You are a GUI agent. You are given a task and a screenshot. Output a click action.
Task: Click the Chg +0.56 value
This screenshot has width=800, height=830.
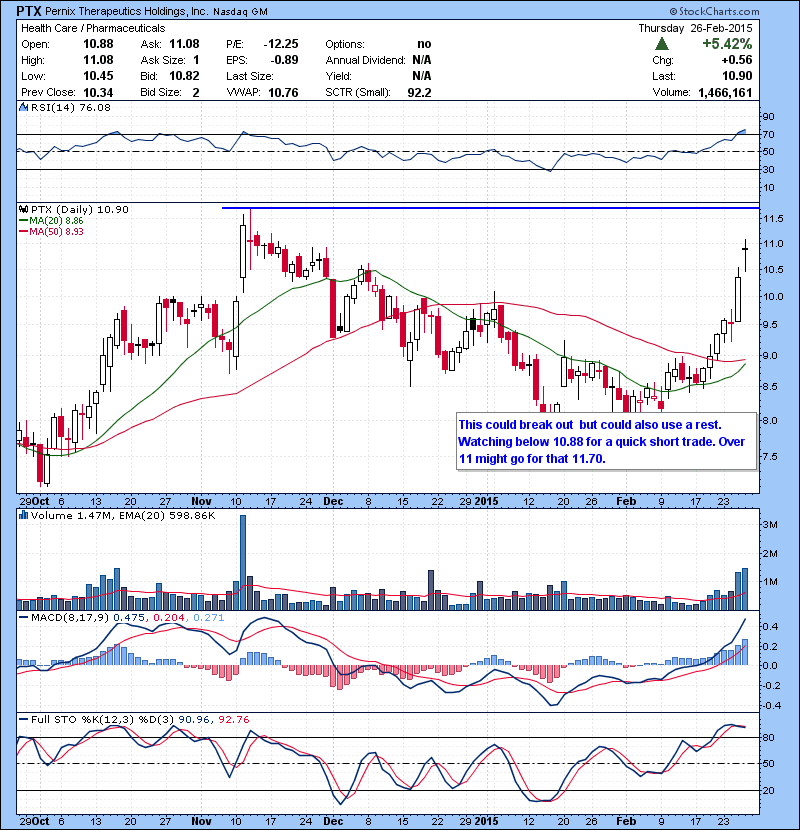click(x=739, y=60)
